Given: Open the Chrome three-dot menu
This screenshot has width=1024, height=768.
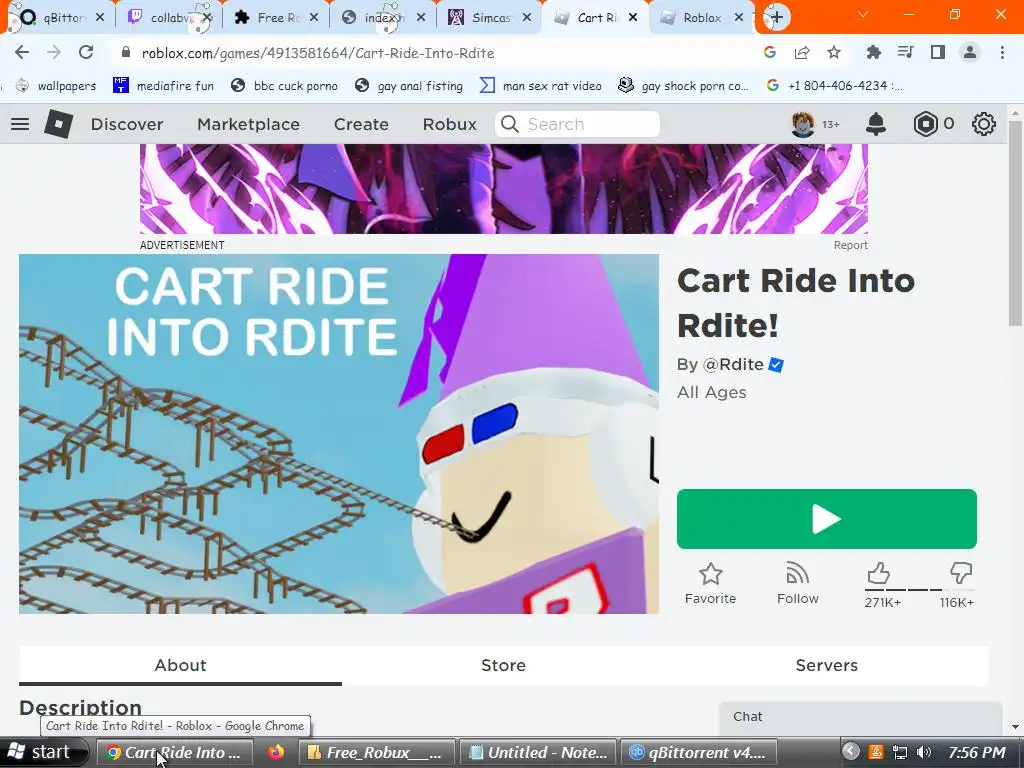Looking at the screenshot, I should (x=1002, y=53).
